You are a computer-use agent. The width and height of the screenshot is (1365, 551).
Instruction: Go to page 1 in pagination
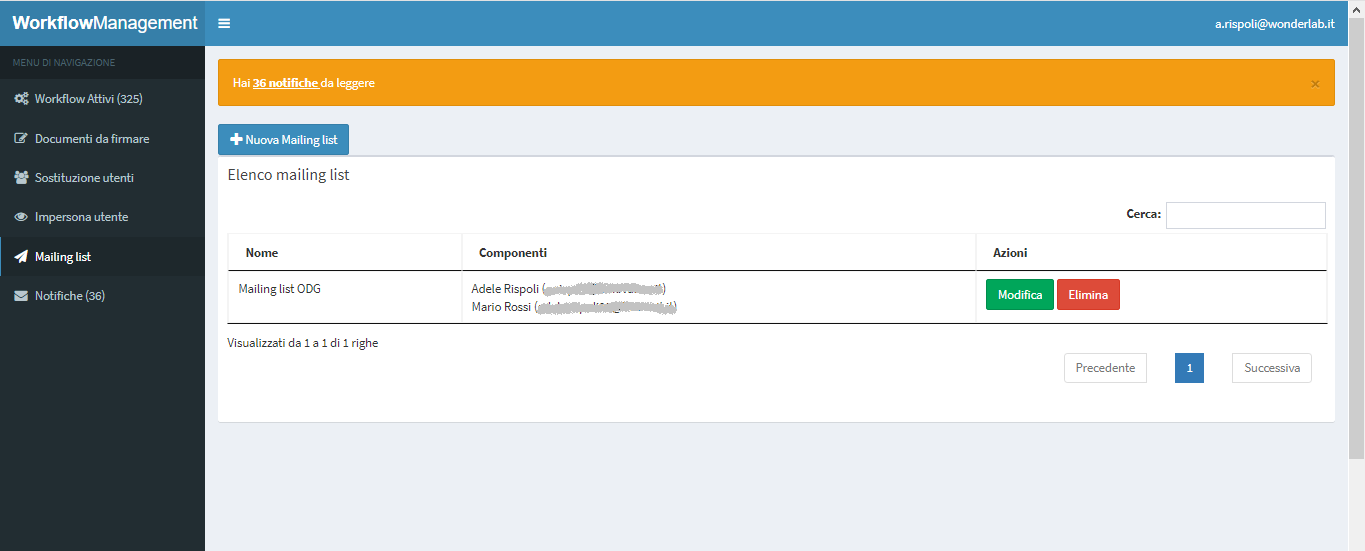[1189, 368]
